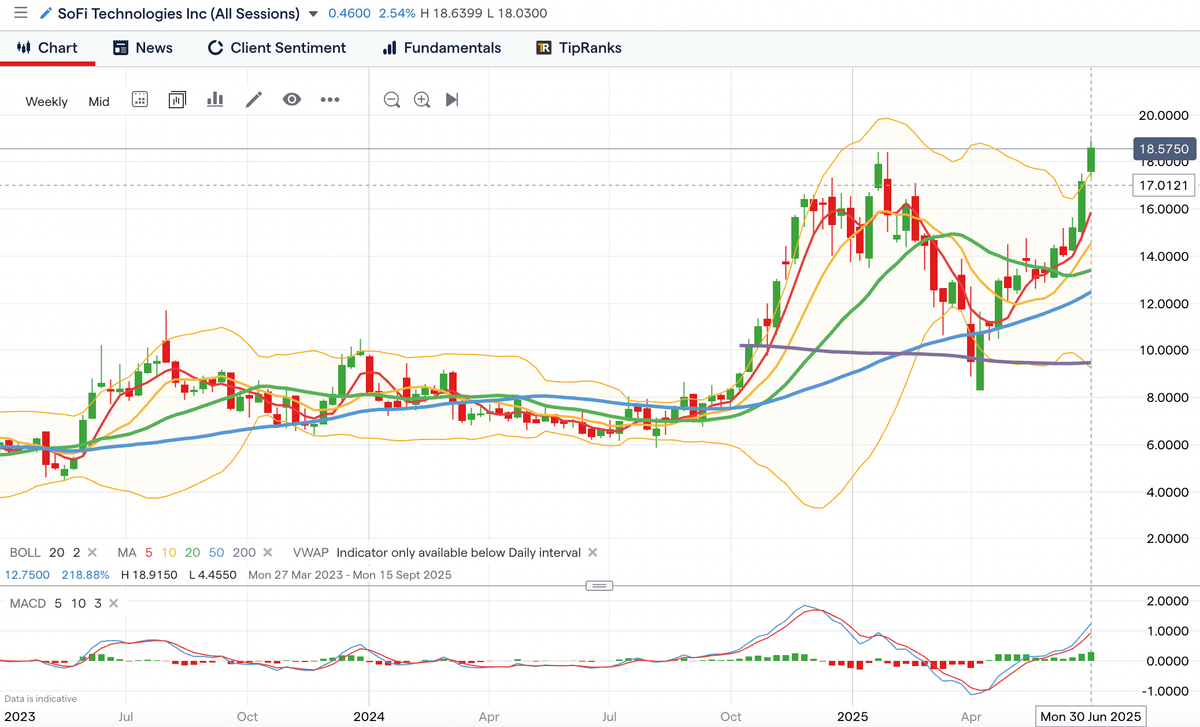Click the orange MA 10 period value
Screen dimensions: 1200x727
click(167, 552)
